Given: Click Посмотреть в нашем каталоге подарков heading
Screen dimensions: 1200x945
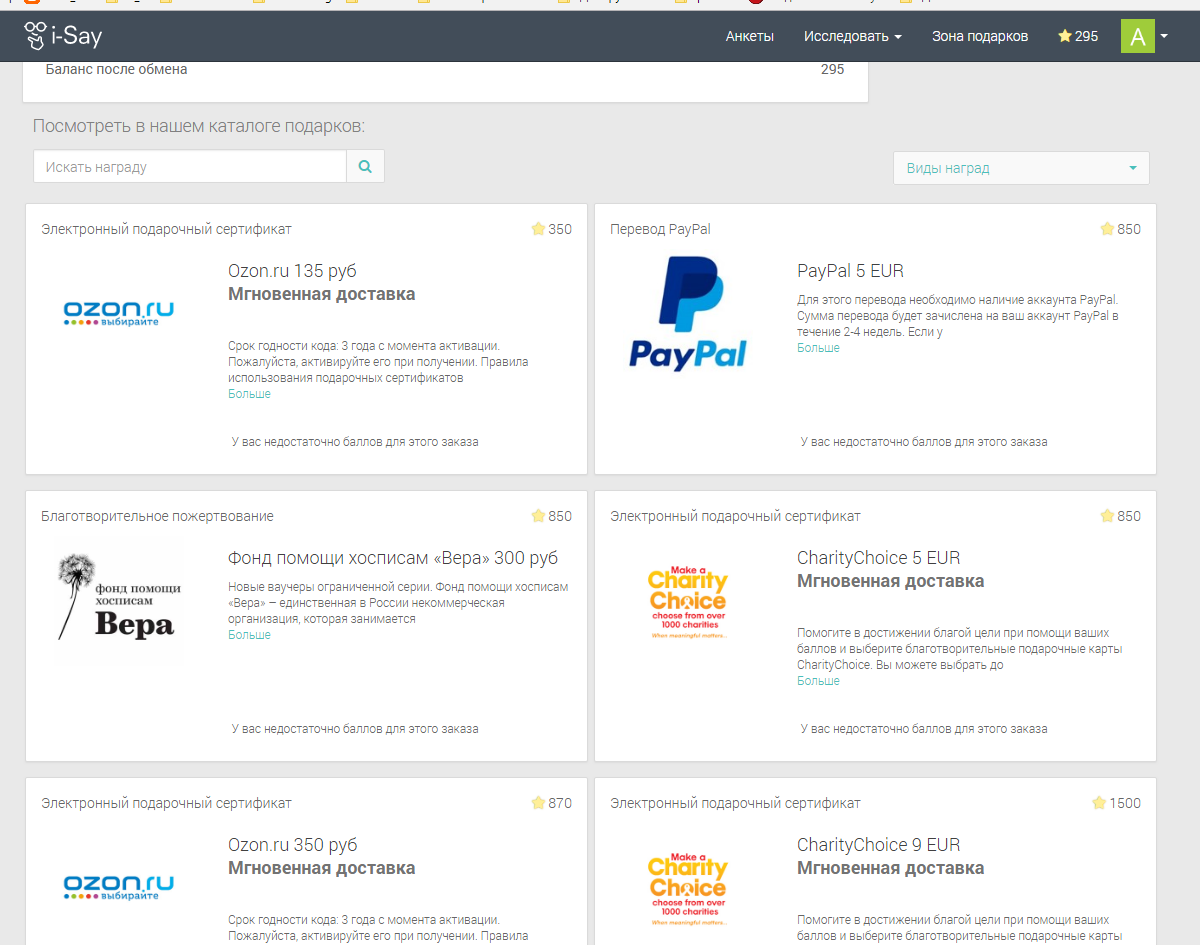Looking at the screenshot, I should [199, 126].
